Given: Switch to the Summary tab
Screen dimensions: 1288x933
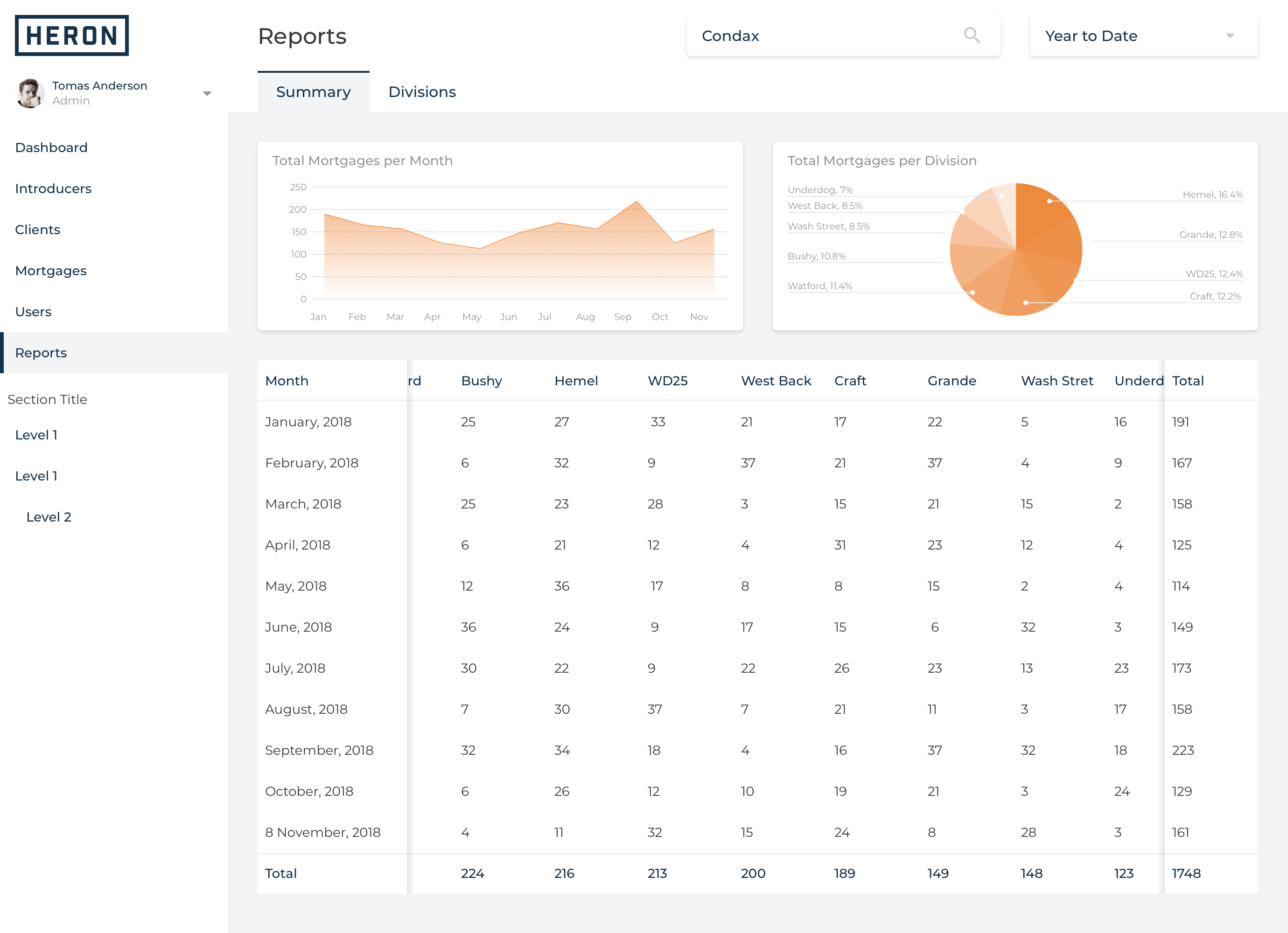Looking at the screenshot, I should [x=314, y=92].
